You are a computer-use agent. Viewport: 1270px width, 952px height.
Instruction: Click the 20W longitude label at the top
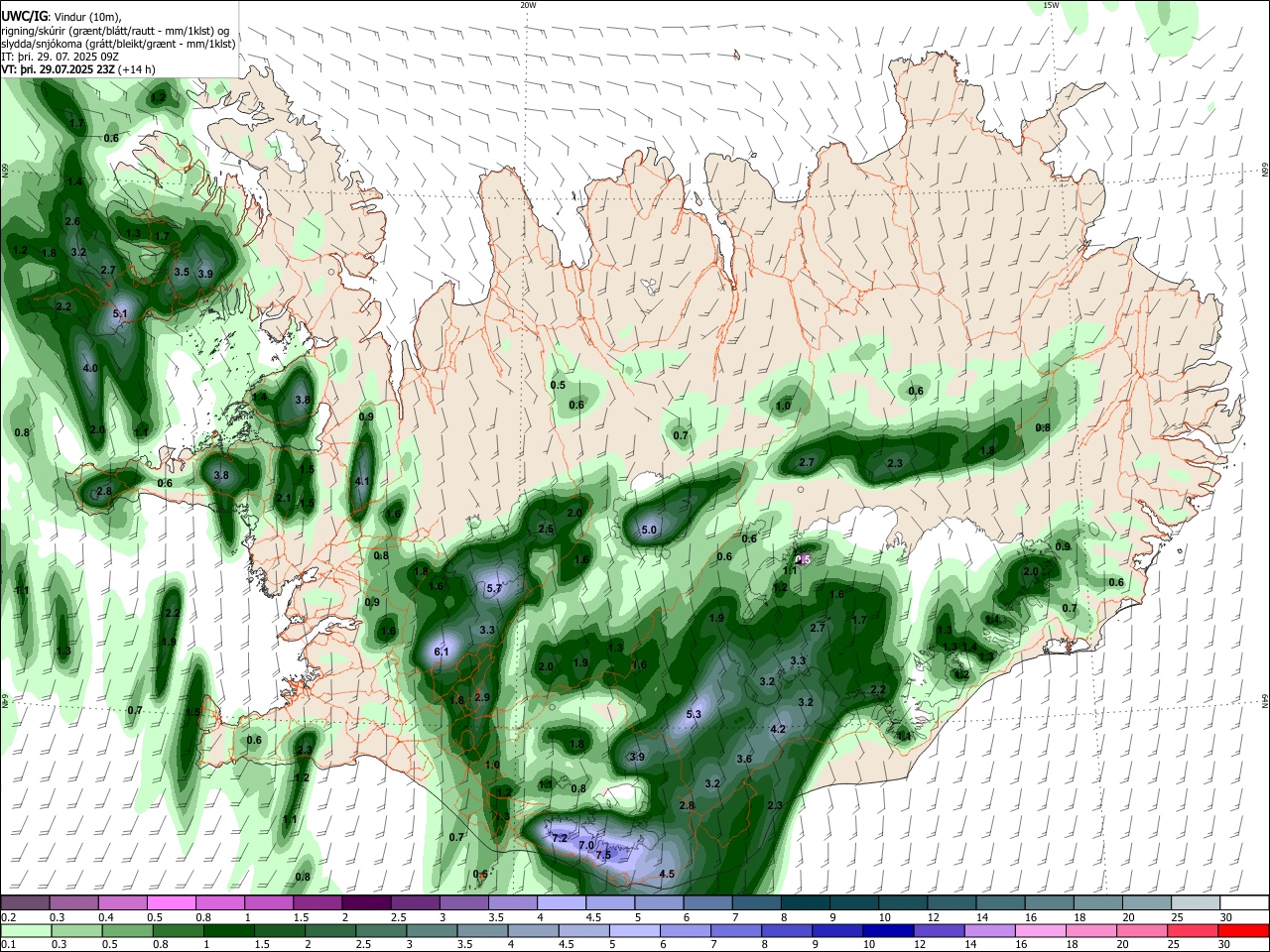coord(528,5)
